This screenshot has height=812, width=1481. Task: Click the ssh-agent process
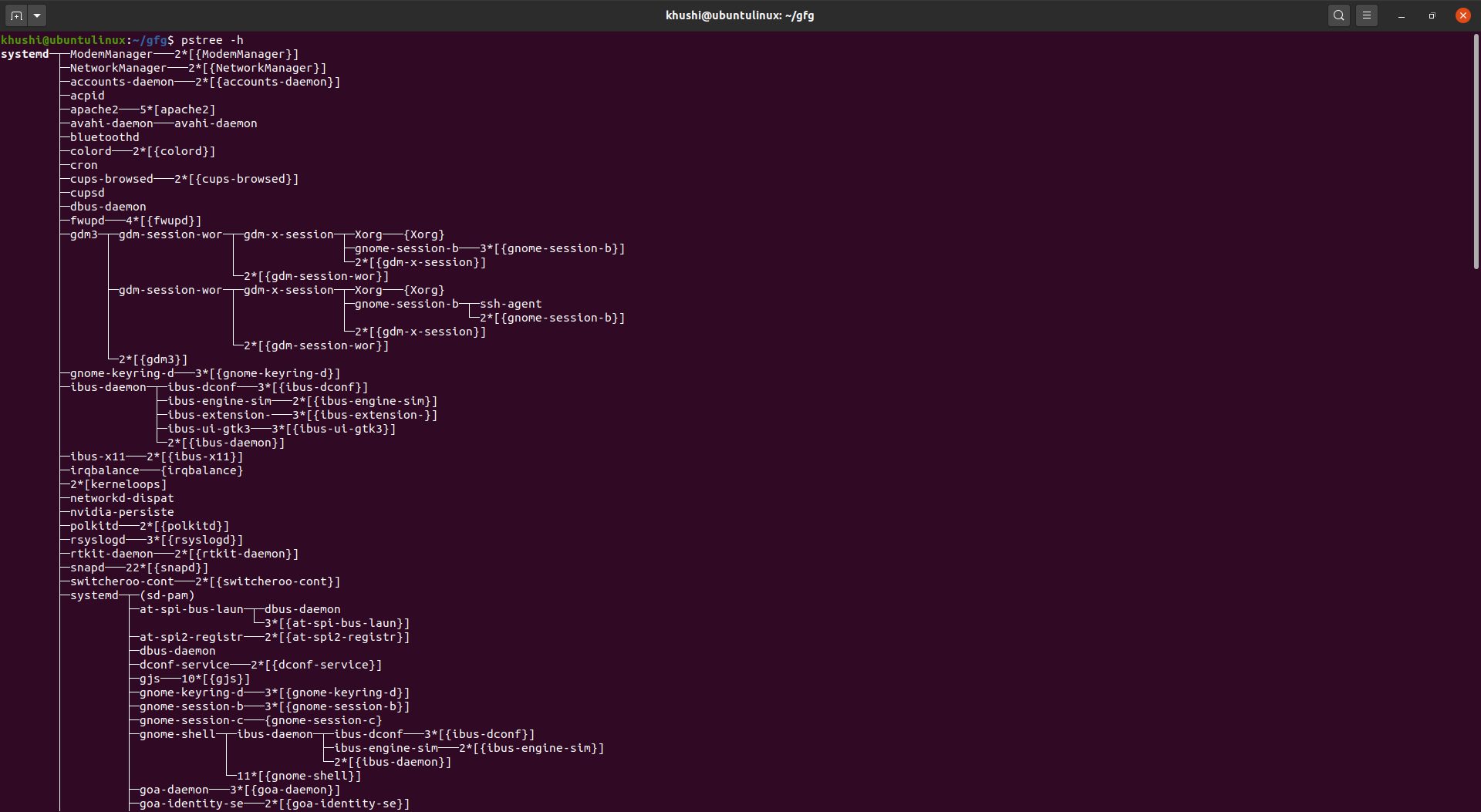click(511, 304)
